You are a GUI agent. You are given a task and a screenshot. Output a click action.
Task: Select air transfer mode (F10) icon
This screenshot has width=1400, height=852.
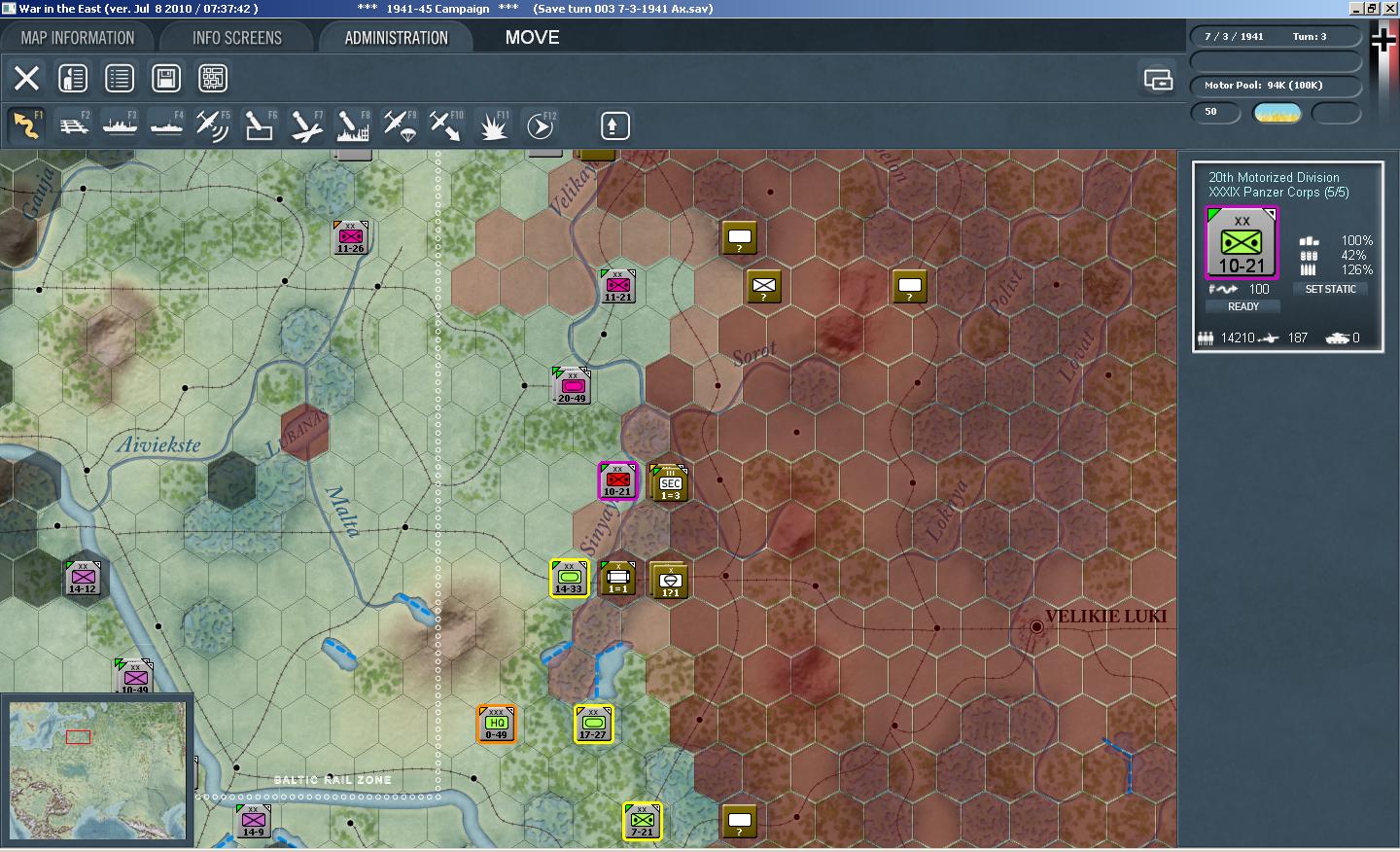tap(446, 125)
